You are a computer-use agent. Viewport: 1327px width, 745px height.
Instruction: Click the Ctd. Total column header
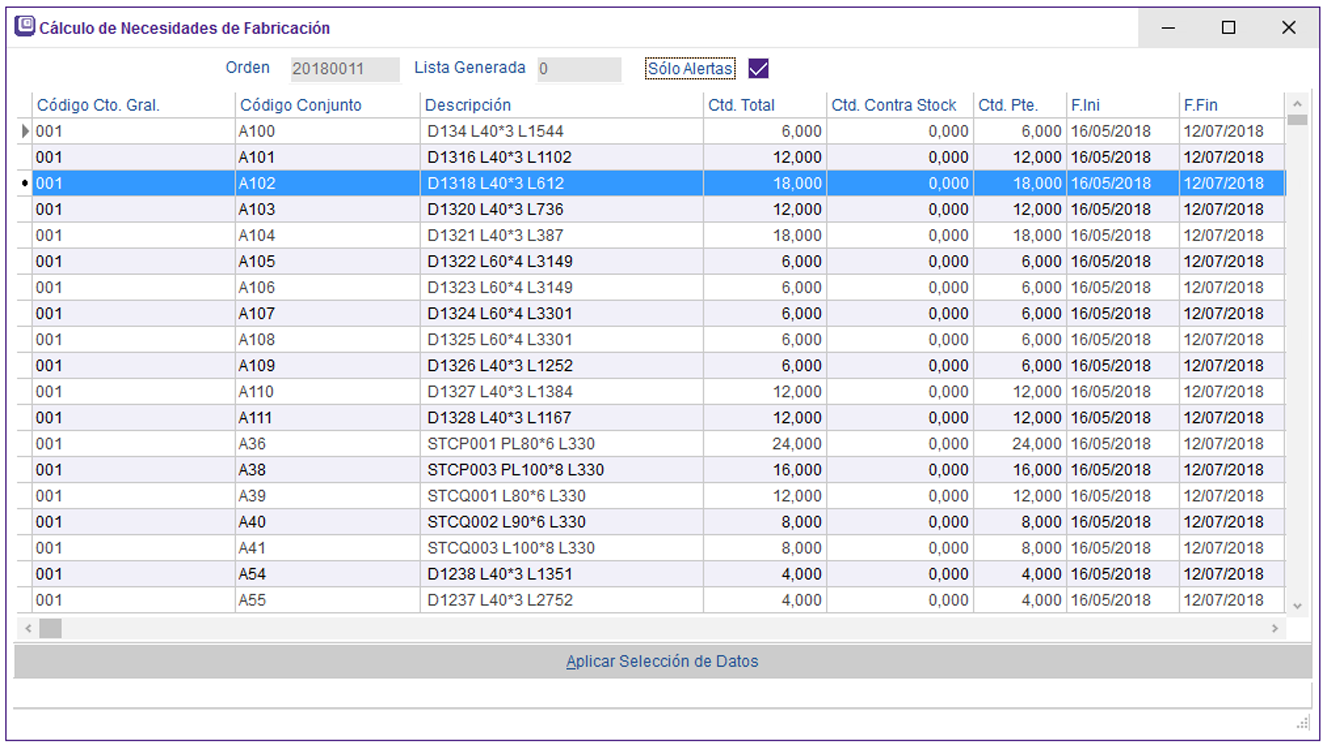741,105
